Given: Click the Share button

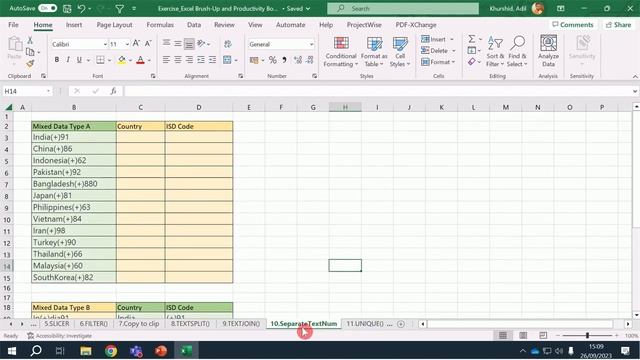Looking at the screenshot, I should 618,24.
